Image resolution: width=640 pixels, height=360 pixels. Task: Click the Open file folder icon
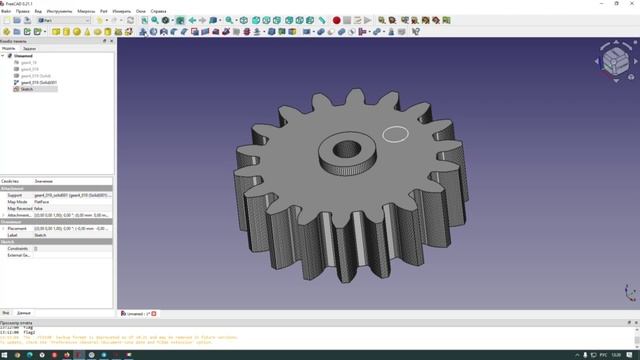(17, 20)
